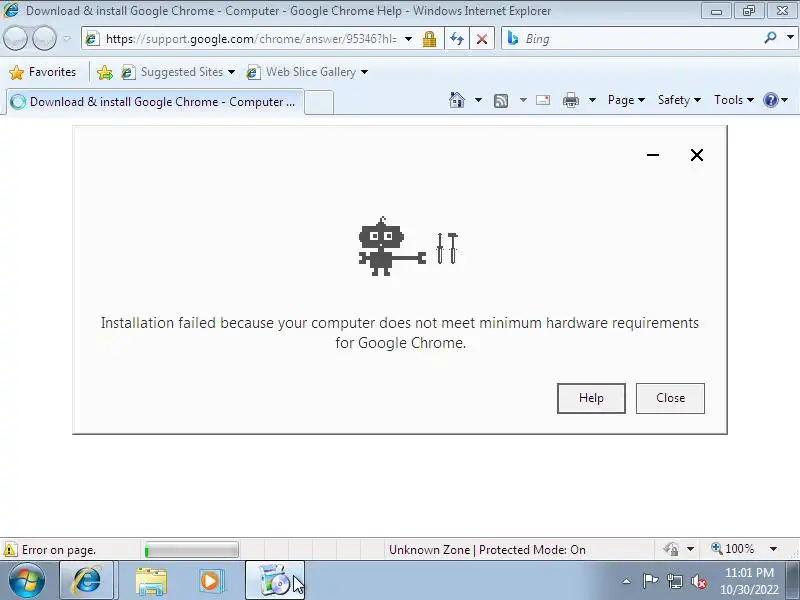Screen dimensions: 800x600
Task: Click the installer program taskbar icon
Action: [x=274, y=580]
